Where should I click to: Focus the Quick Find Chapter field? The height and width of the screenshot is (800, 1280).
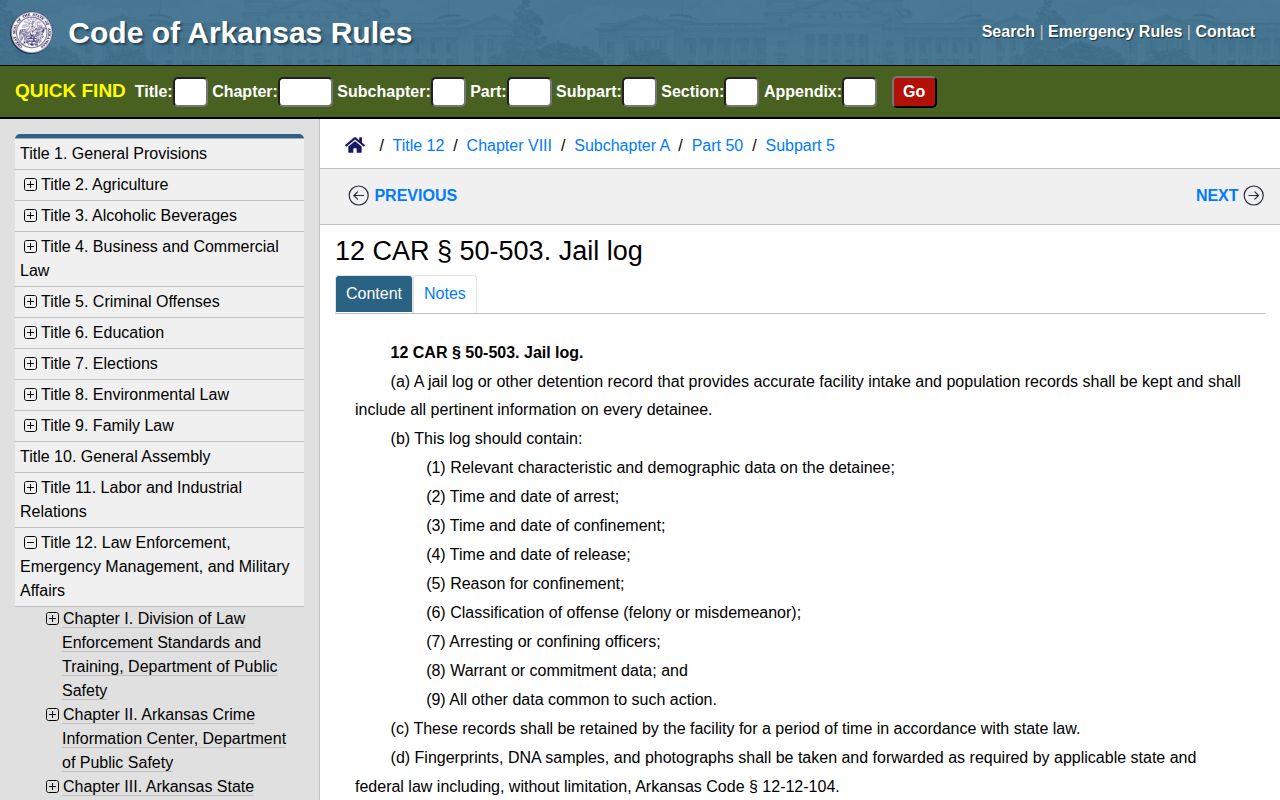click(x=305, y=92)
